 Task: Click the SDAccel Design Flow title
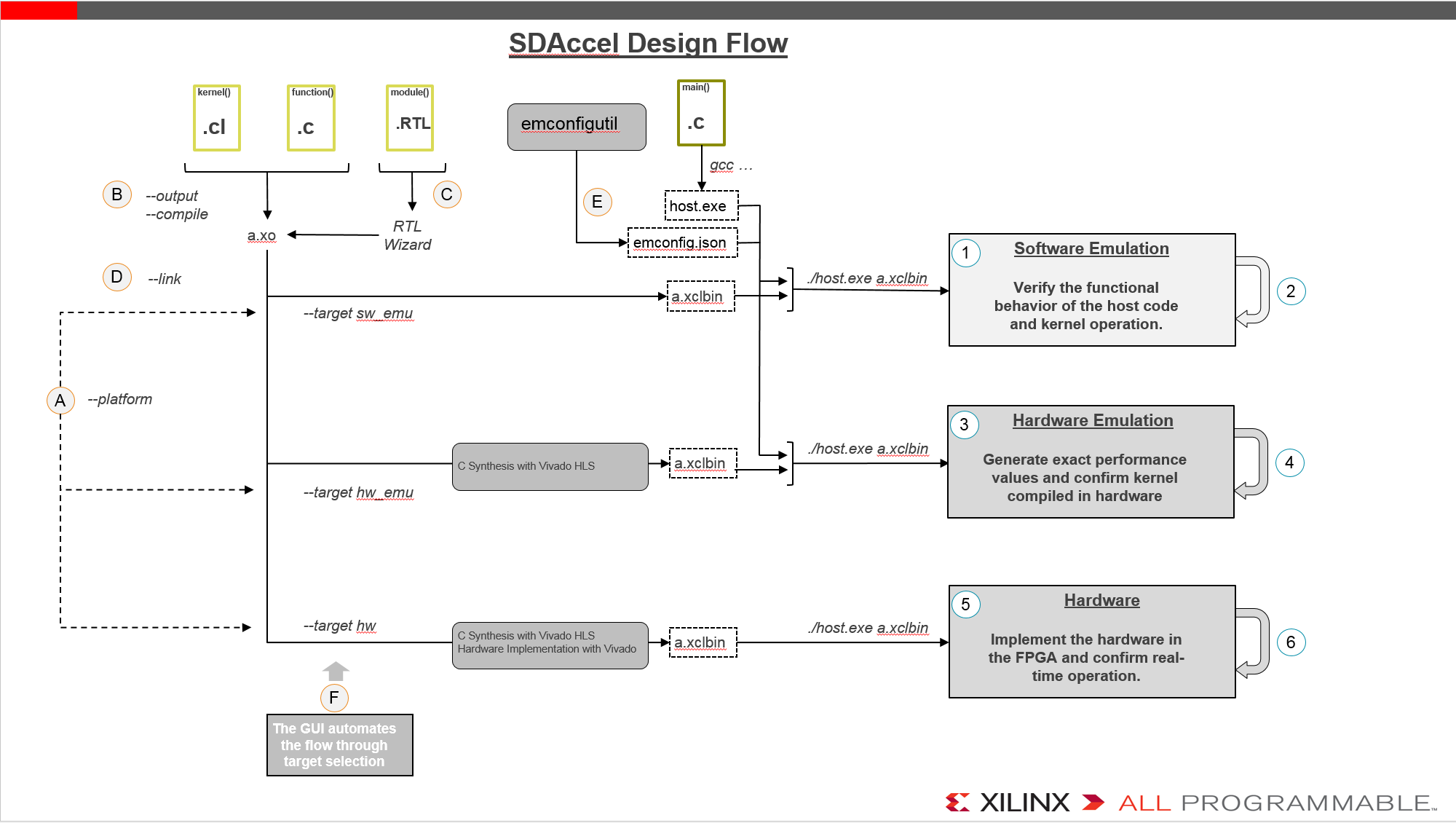(x=648, y=44)
